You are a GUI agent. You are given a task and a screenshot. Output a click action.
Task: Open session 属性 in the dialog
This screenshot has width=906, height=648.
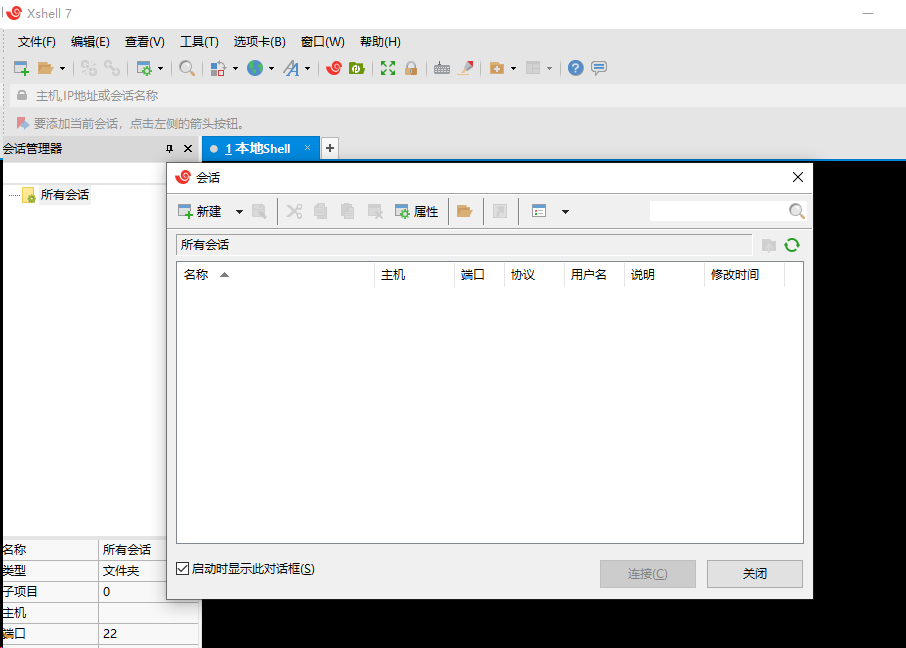pos(418,211)
